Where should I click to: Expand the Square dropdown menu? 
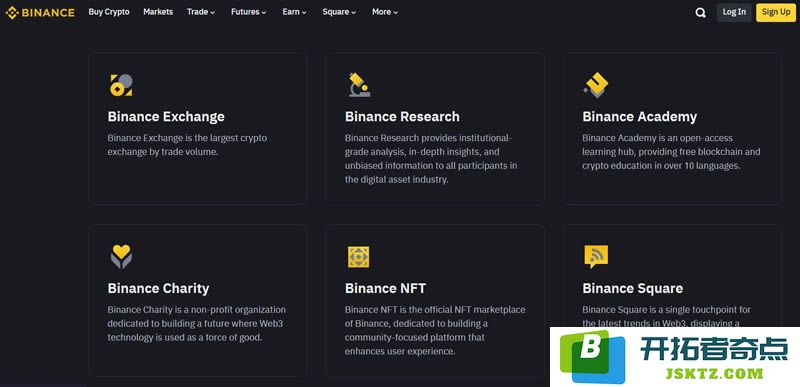tap(339, 12)
